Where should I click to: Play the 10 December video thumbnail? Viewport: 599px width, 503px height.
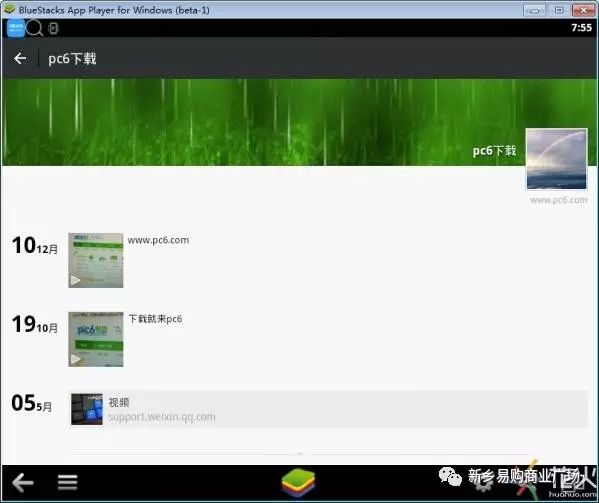pos(96,260)
